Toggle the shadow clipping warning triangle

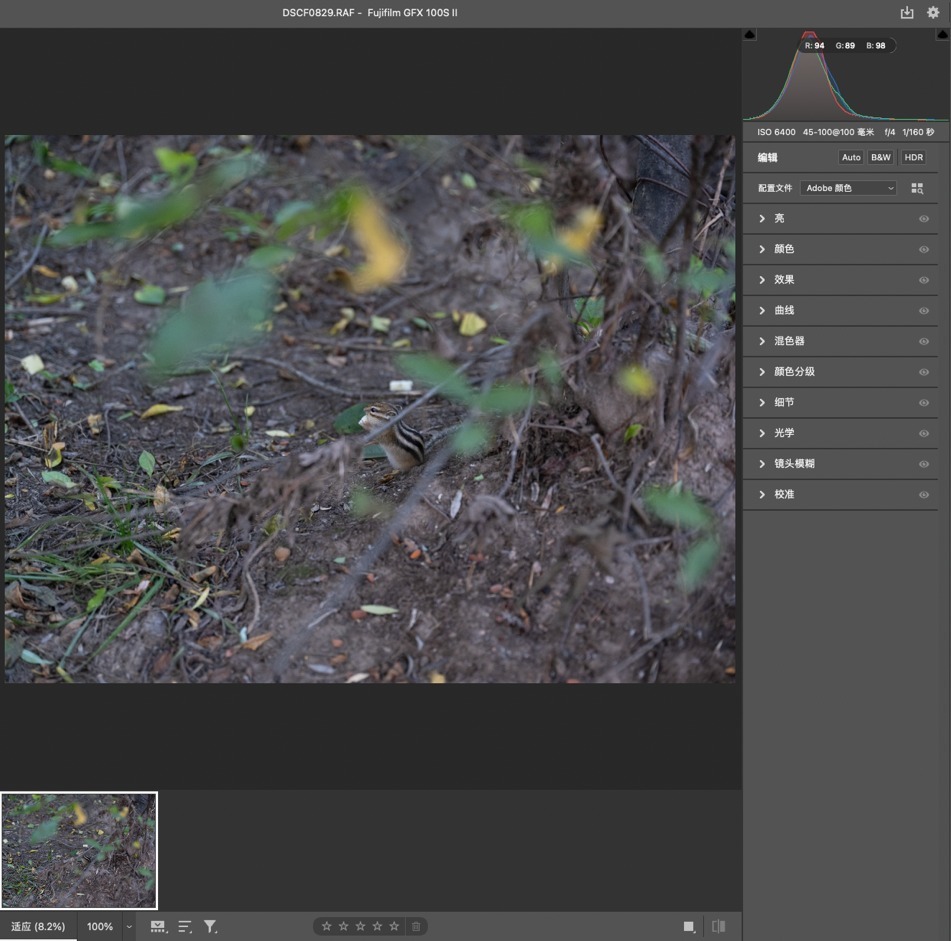(x=750, y=35)
